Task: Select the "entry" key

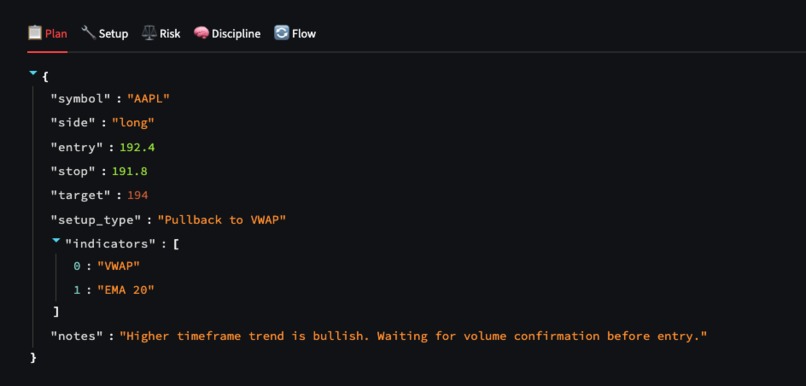Action: (77, 148)
